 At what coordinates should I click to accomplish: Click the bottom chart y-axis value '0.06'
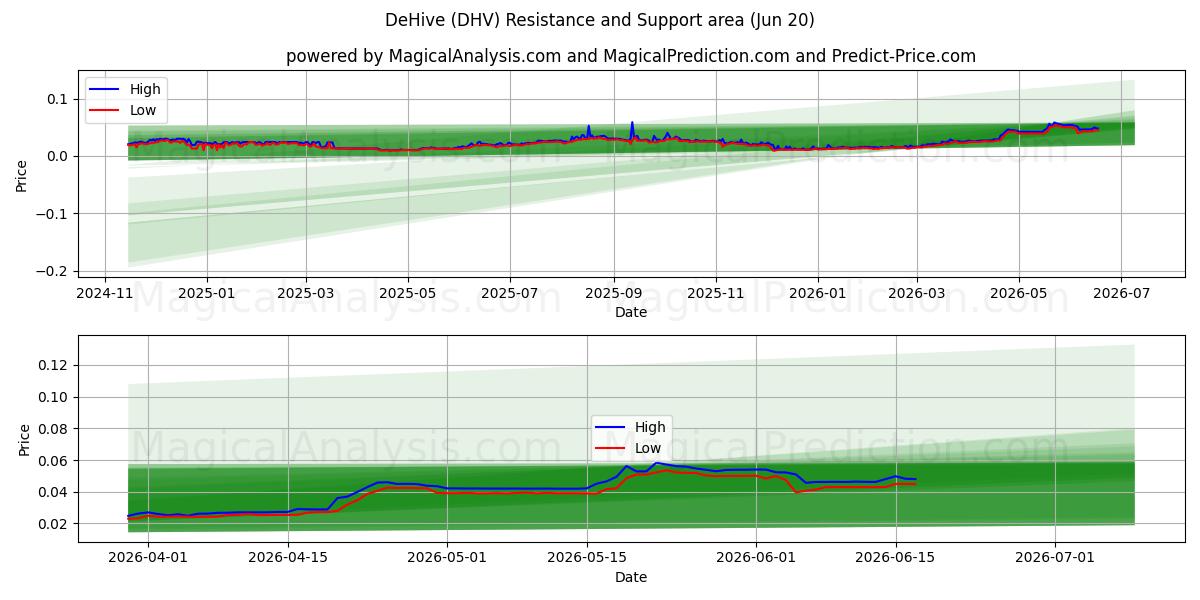(x=55, y=461)
